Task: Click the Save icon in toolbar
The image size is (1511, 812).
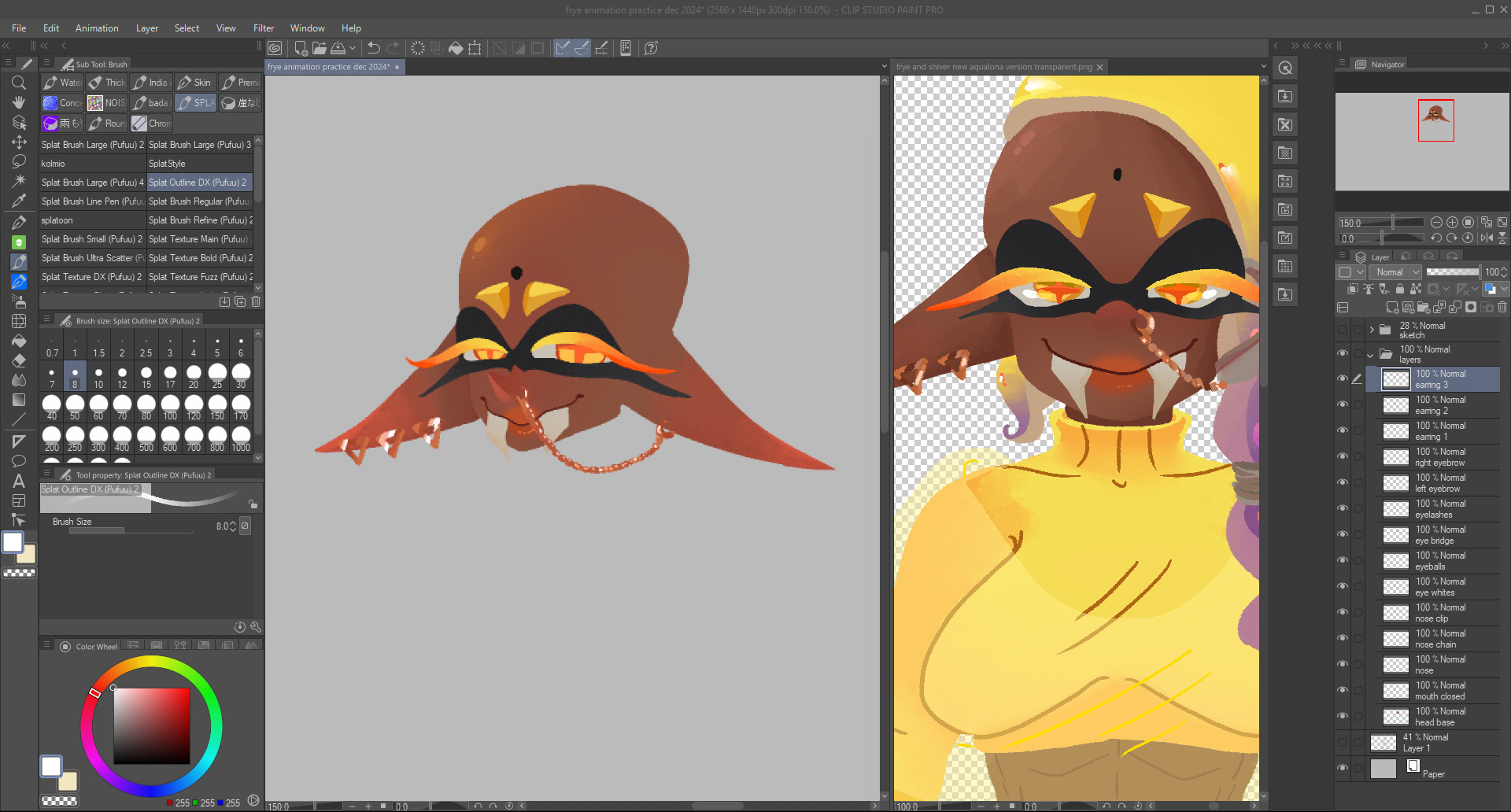Action: point(338,48)
